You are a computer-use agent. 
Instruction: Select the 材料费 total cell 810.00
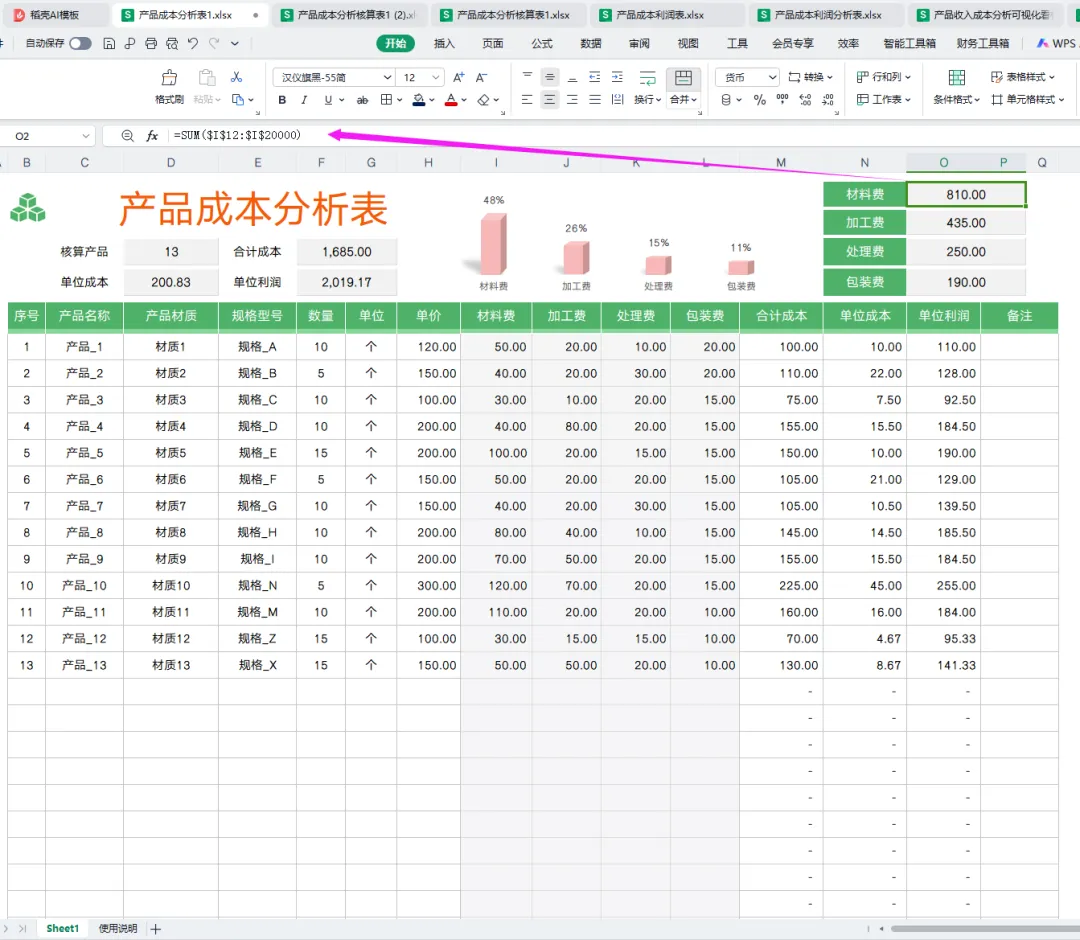pos(966,195)
